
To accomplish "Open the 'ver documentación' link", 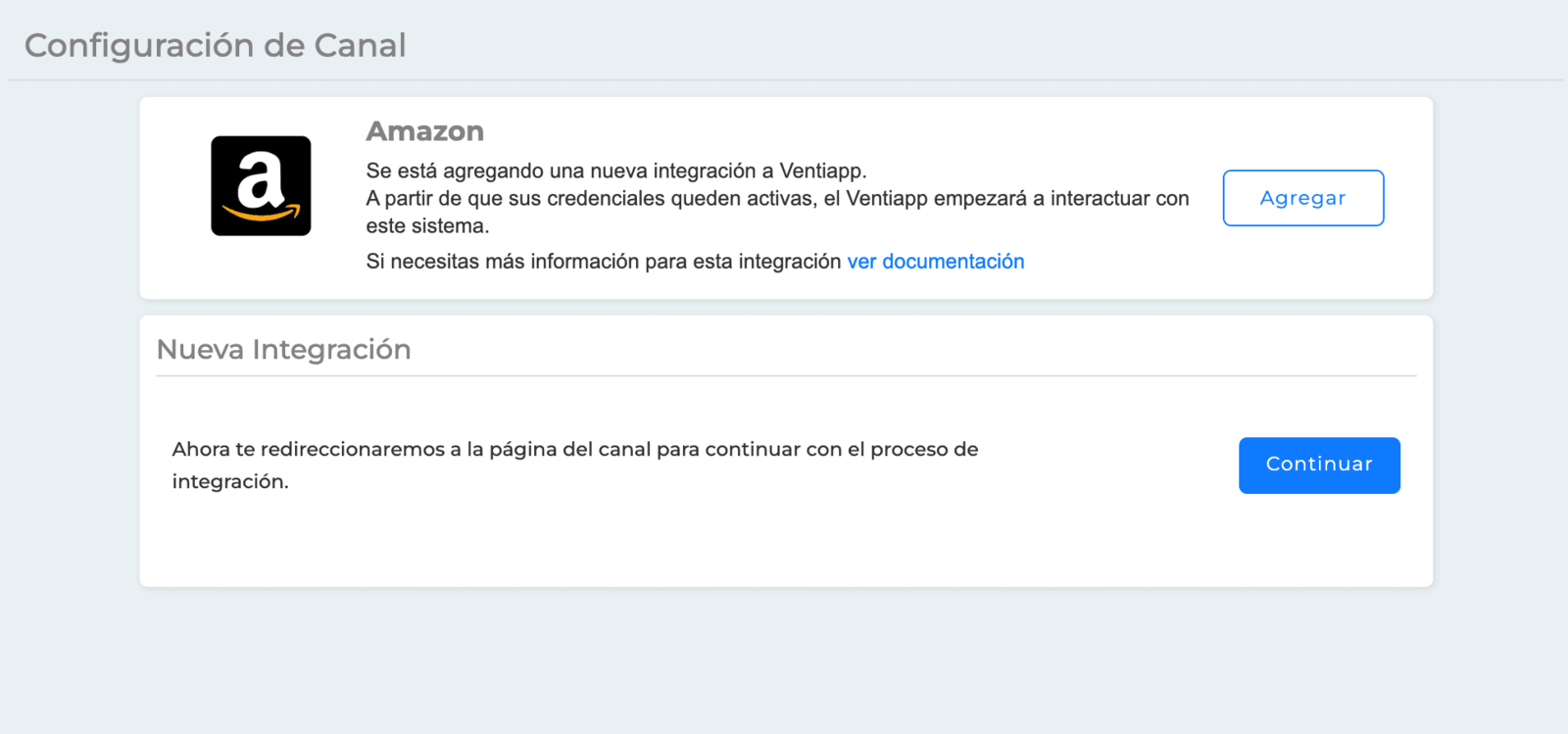I will 936,262.
